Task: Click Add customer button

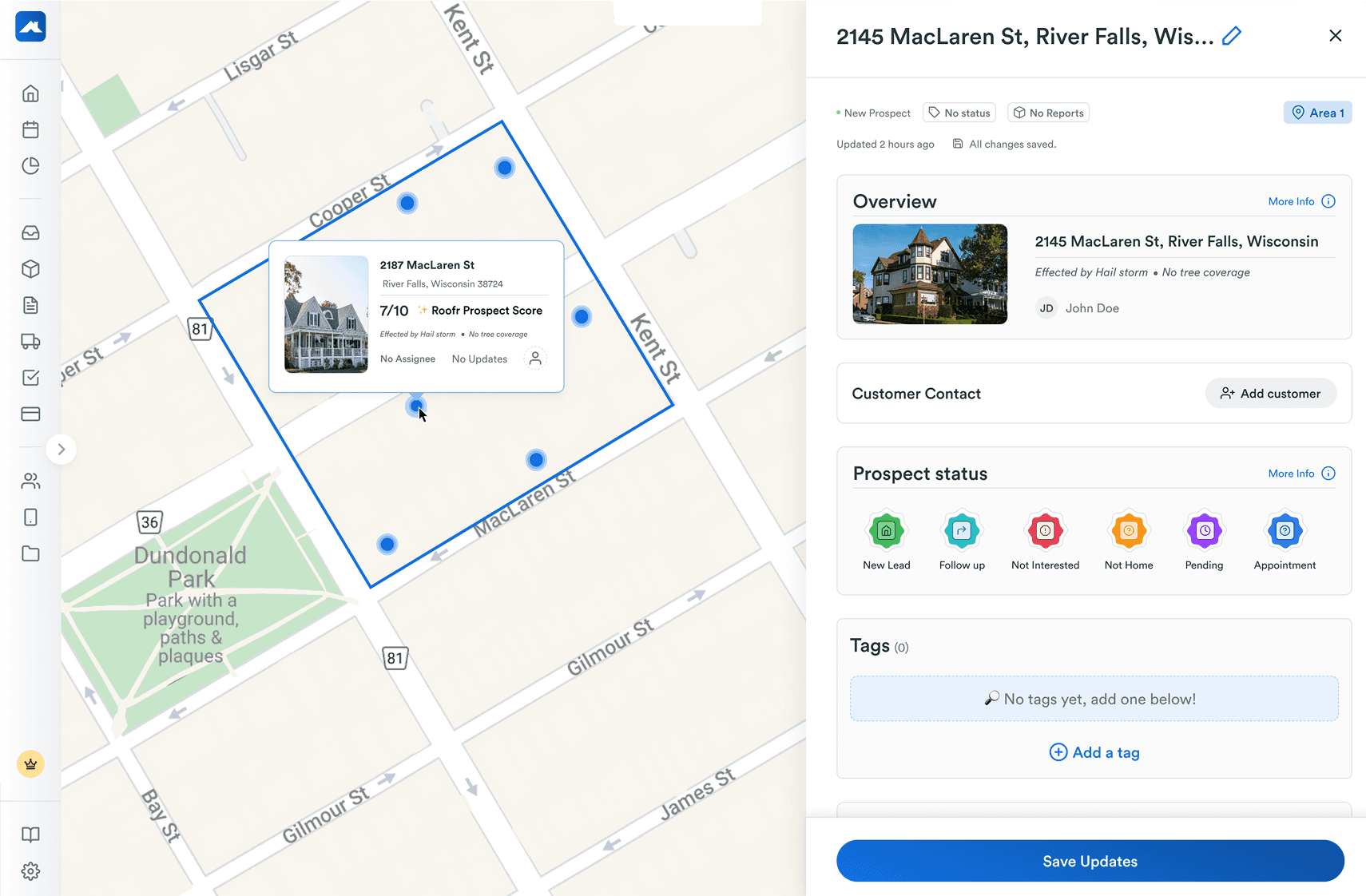Action: [x=1270, y=393]
